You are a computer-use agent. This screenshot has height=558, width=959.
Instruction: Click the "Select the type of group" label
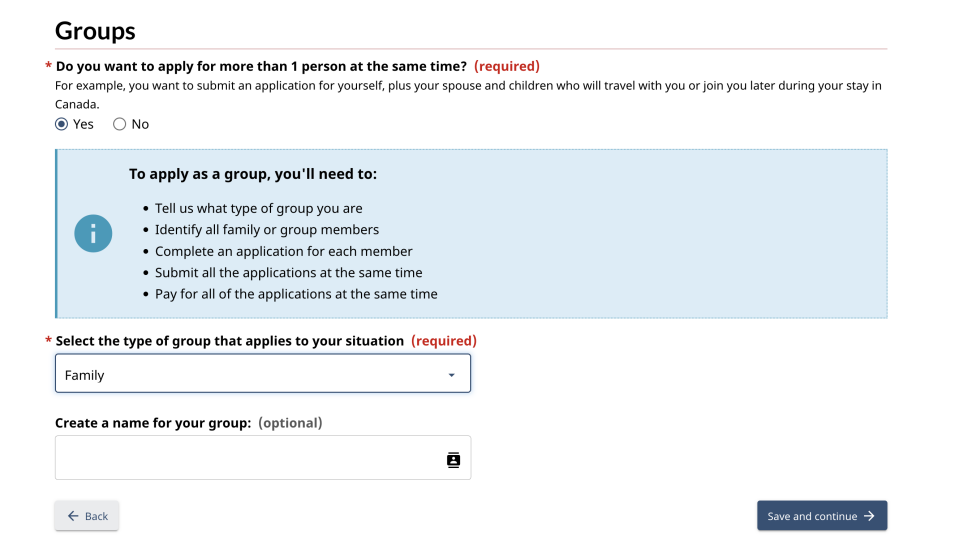[x=230, y=341]
